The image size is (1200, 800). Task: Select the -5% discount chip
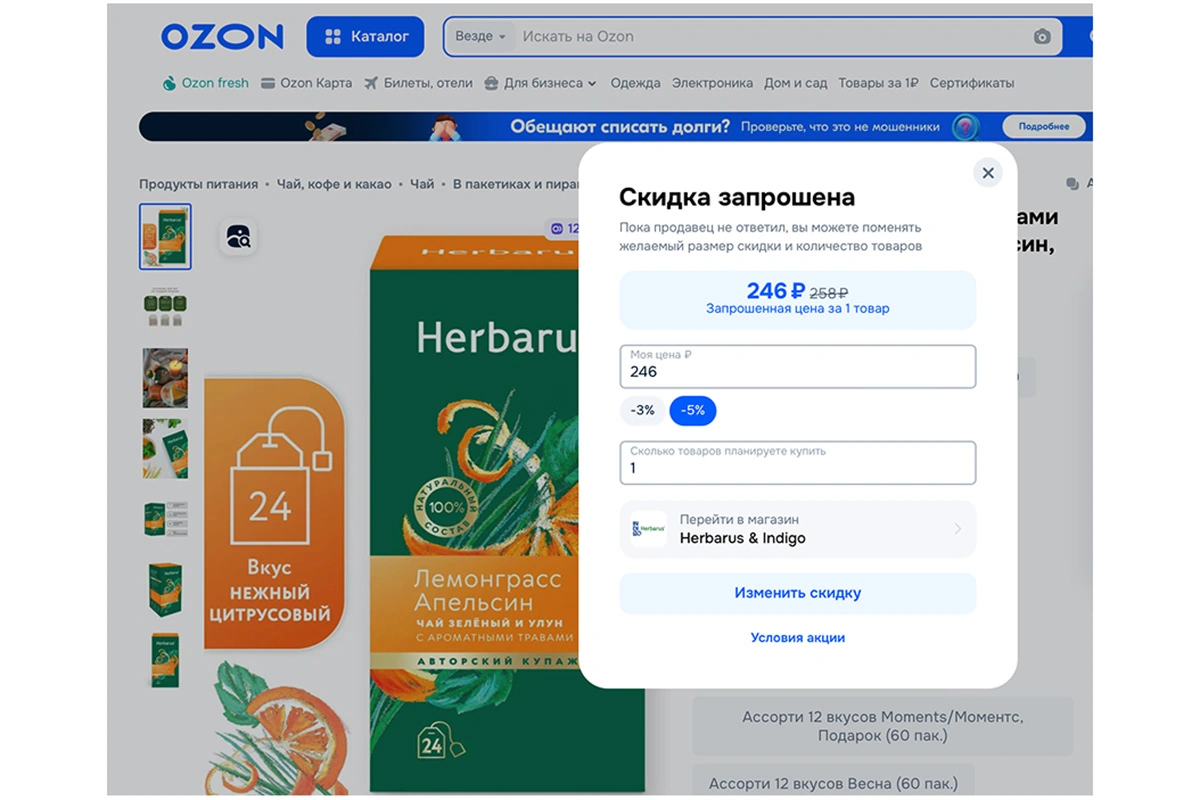click(x=693, y=410)
